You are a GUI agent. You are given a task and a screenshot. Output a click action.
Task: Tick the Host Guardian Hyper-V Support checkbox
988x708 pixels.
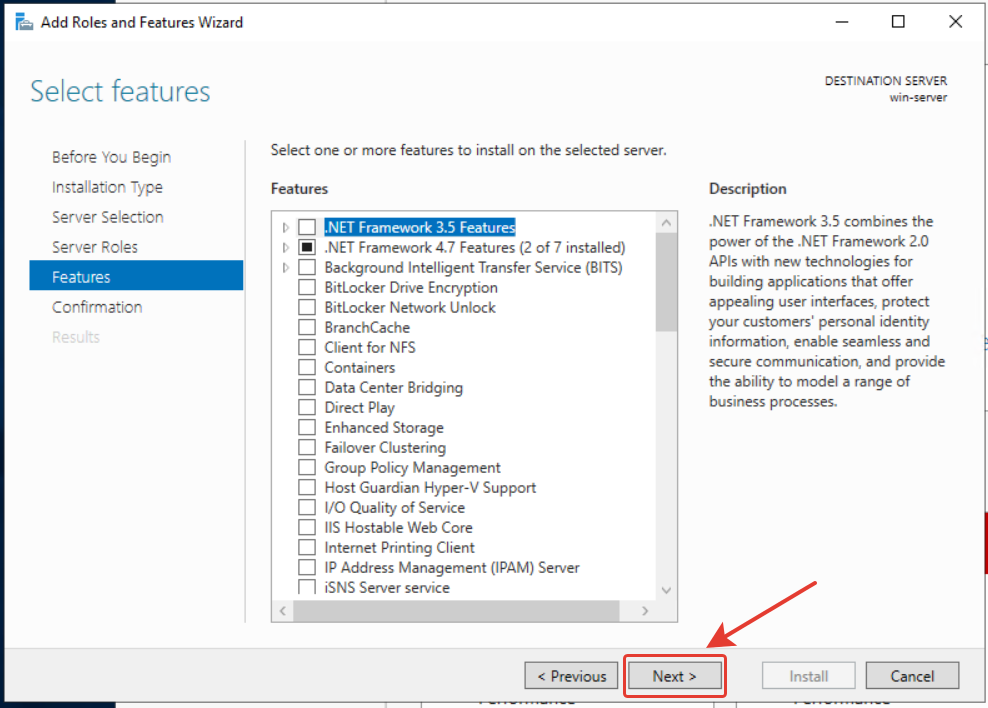(x=307, y=488)
